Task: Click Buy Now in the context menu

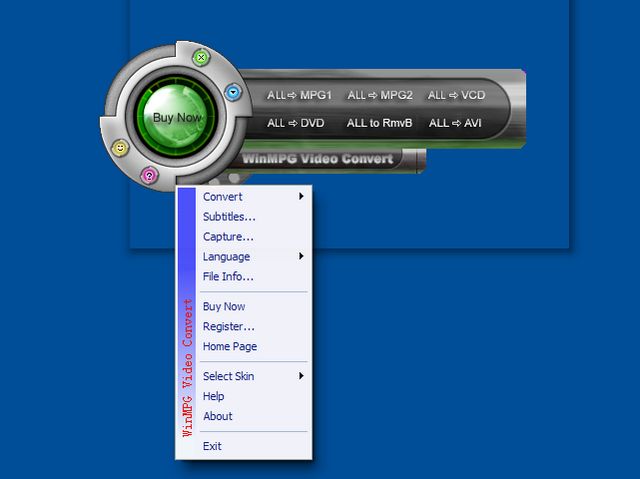Action: pos(253,306)
